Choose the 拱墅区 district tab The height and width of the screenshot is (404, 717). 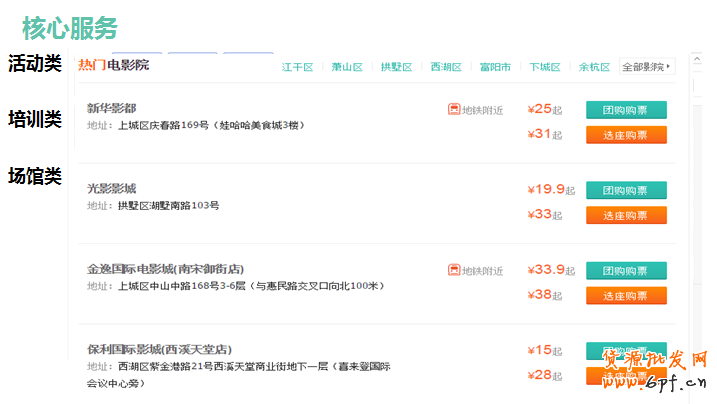tap(396, 67)
